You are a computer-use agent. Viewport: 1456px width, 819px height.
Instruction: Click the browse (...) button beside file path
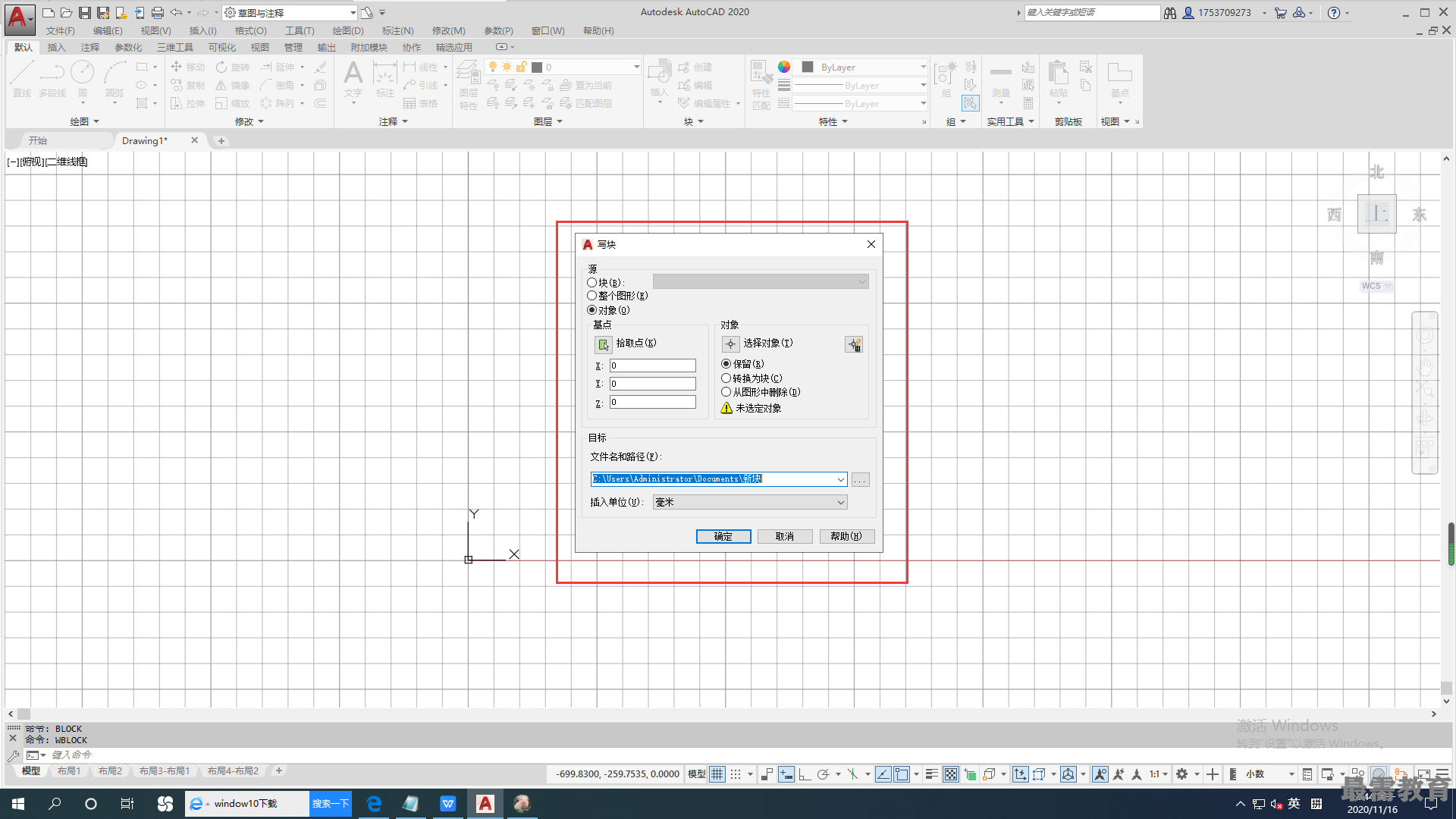860,480
